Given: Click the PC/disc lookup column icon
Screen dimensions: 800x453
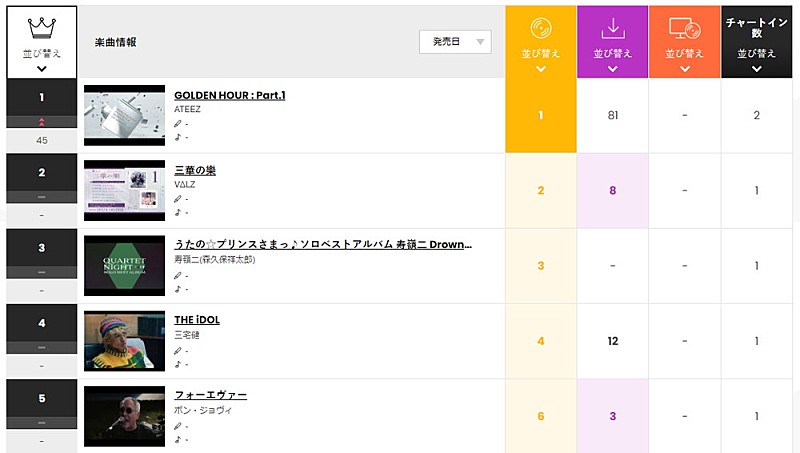Looking at the screenshot, I should 685,27.
